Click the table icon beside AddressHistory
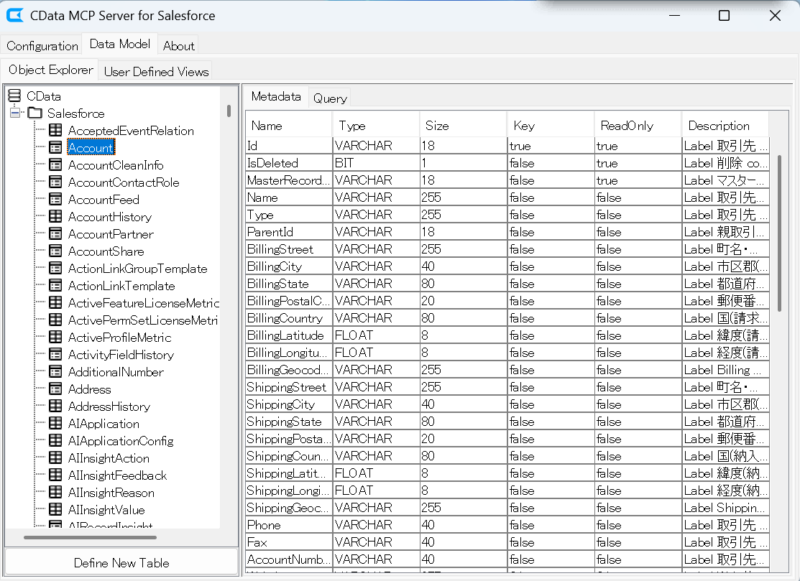 coord(55,407)
